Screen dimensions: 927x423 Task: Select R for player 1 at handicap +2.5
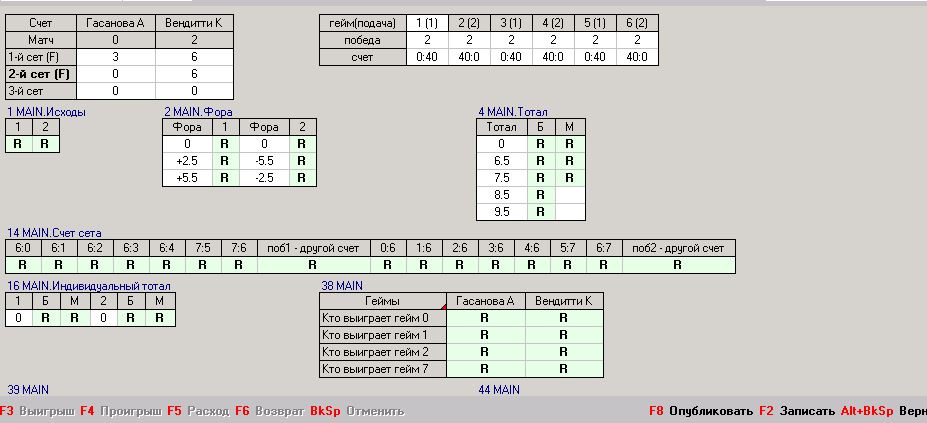pyautogui.click(x=225, y=161)
